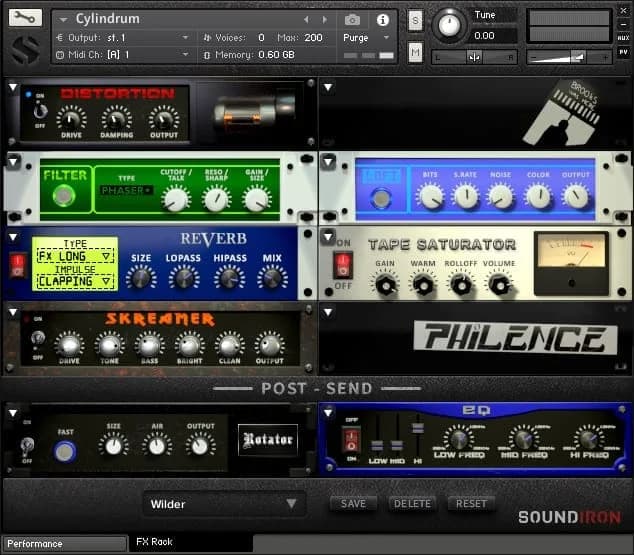Mute the instrument with M button

click(415, 52)
